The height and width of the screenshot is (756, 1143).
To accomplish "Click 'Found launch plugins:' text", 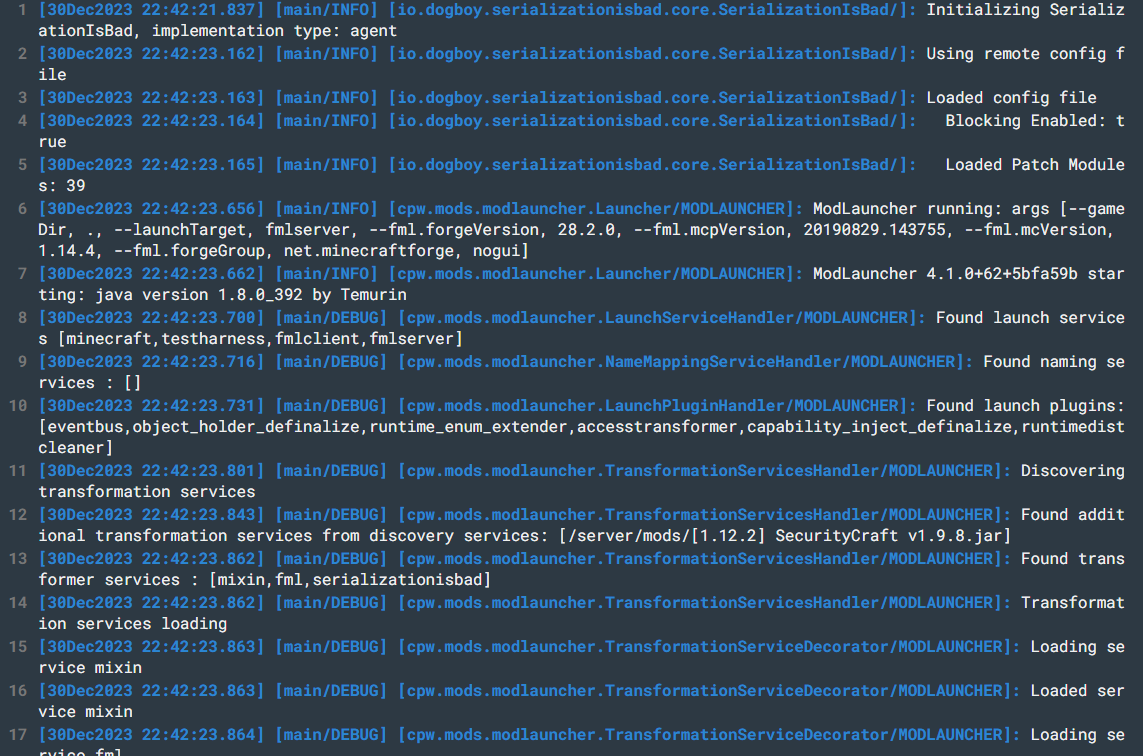I will (1025, 406).
